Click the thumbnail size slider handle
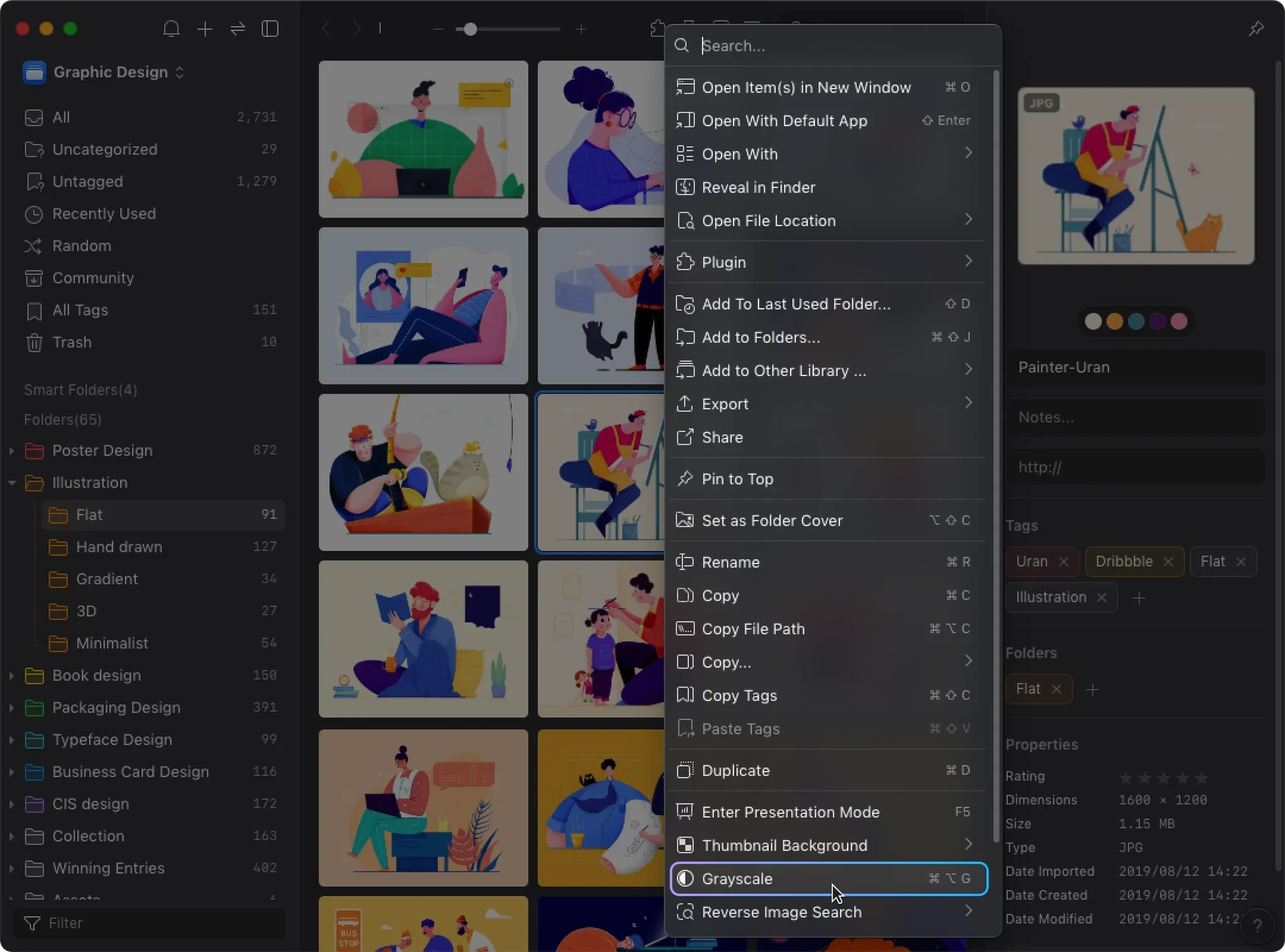The image size is (1285, 952). 470,29
